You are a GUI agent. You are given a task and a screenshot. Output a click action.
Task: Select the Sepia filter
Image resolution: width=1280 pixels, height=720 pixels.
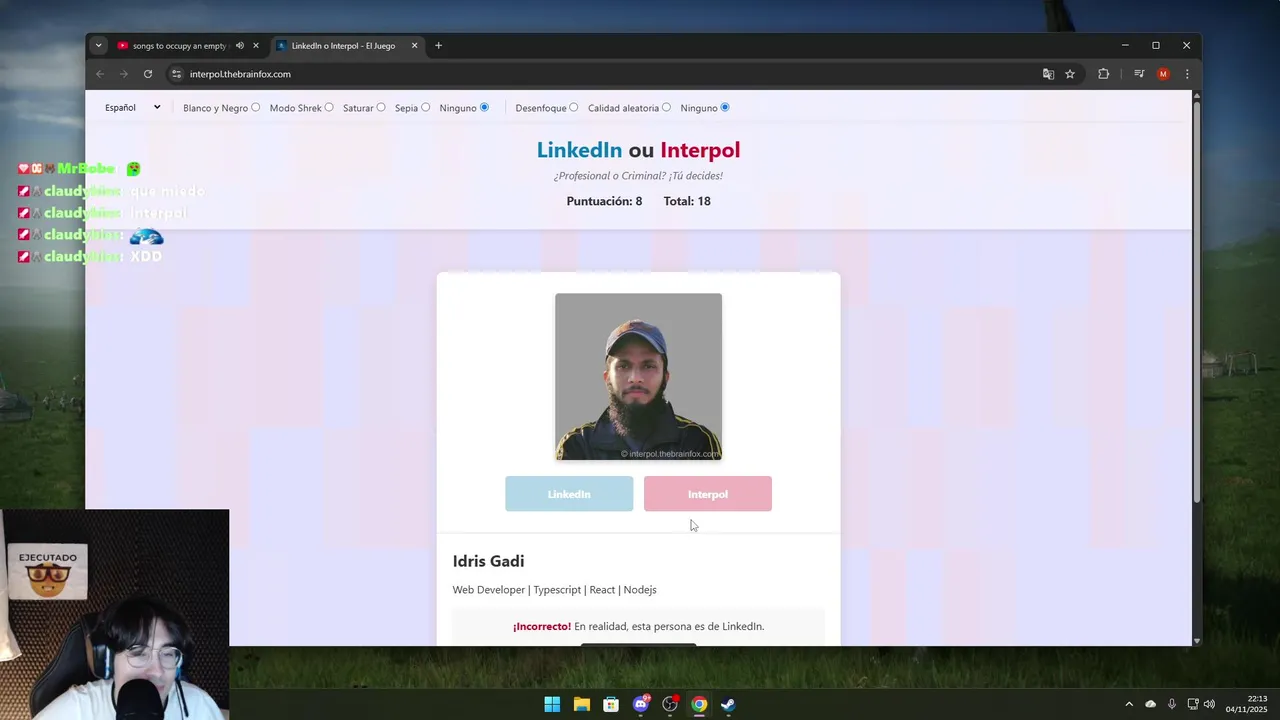coord(426,107)
